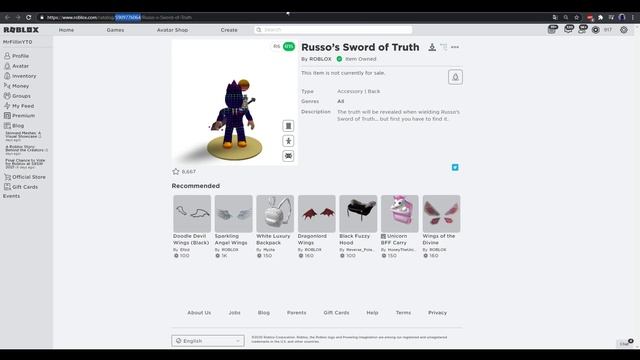
Task: Open the settings gear icon
Action: 624,30
